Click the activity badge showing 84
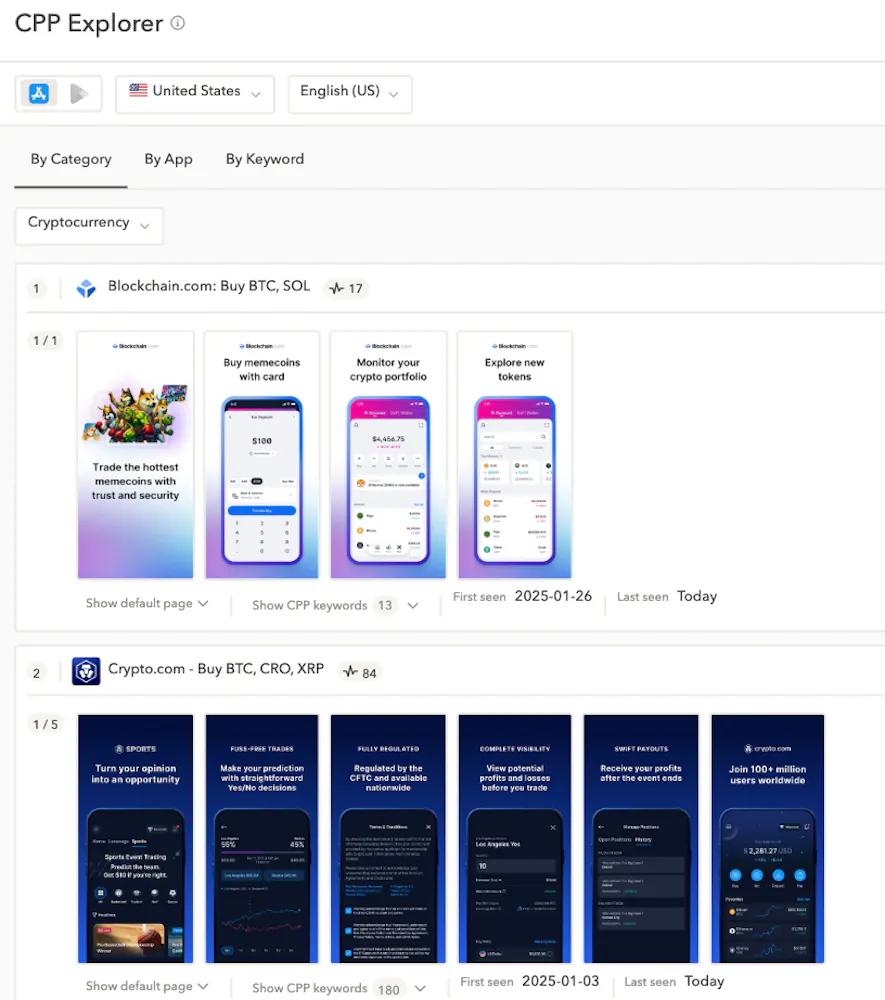 pos(359,672)
